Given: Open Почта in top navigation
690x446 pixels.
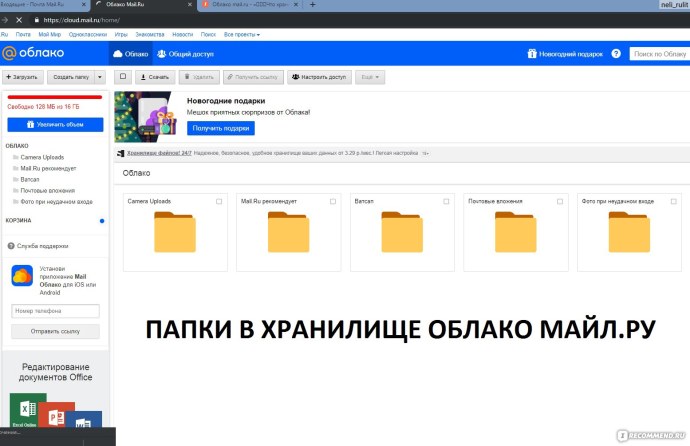Looking at the screenshot, I should pyautogui.click(x=23, y=34).
